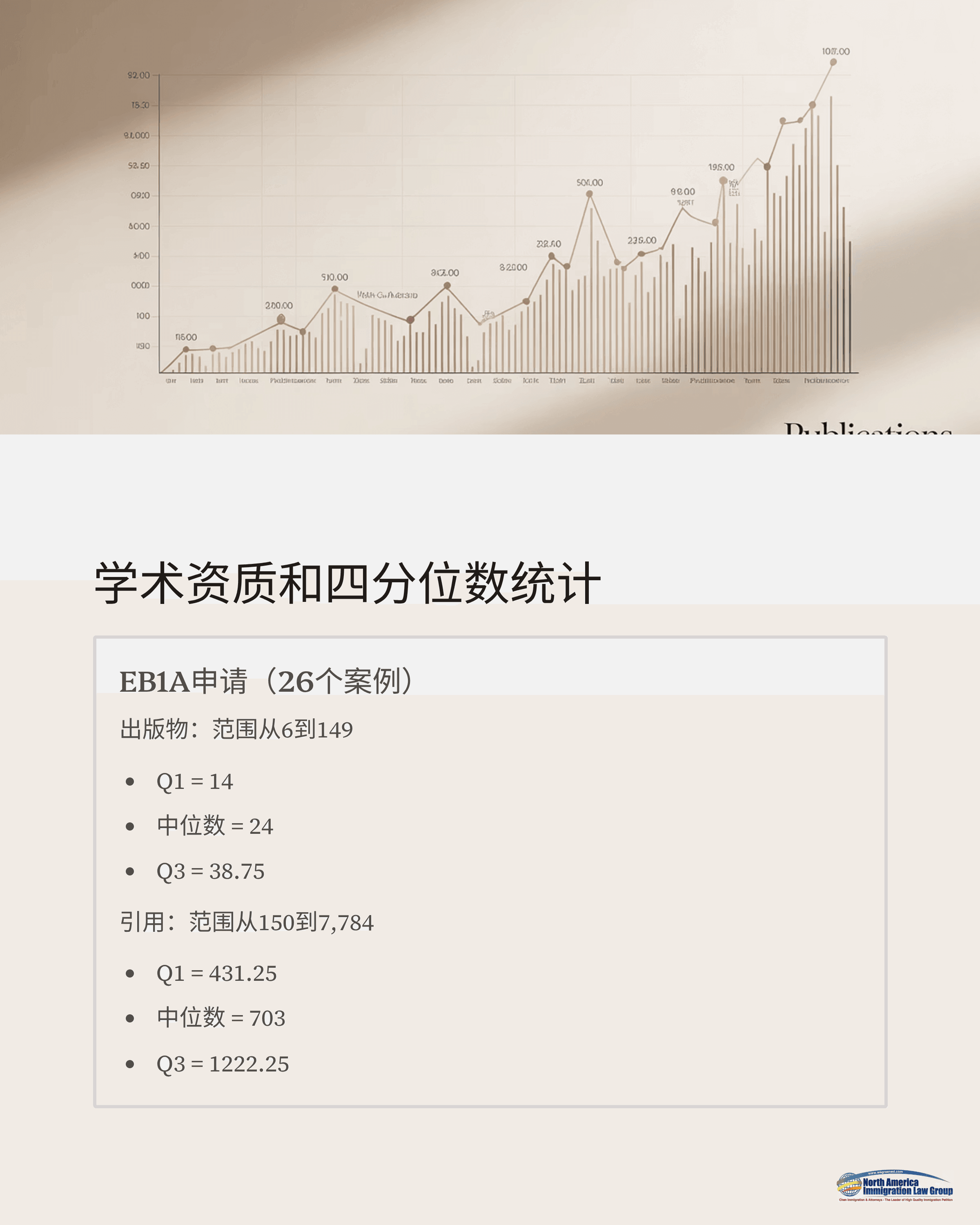Click the 中位数 = 24 bullet
The width and height of the screenshot is (980, 1225).
(x=215, y=826)
